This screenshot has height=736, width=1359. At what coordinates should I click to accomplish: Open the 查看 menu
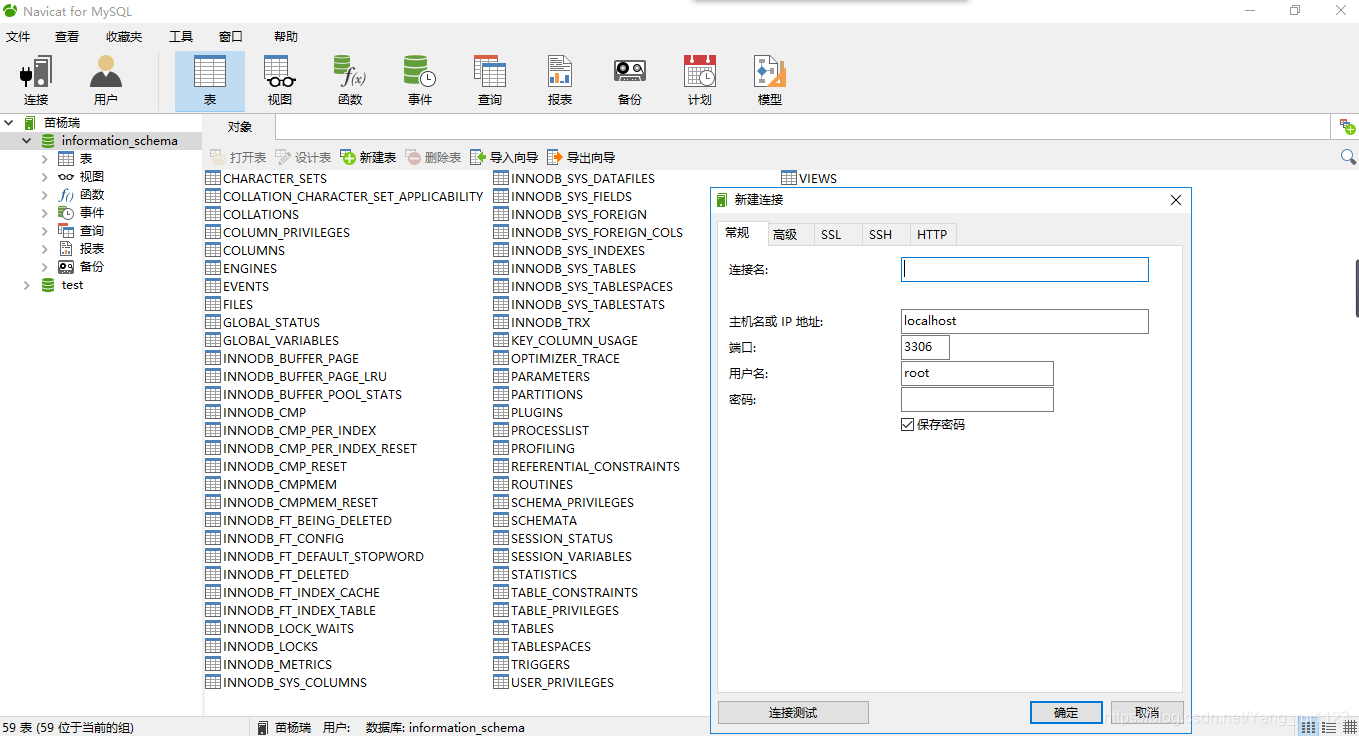click(x=67, y=37)
